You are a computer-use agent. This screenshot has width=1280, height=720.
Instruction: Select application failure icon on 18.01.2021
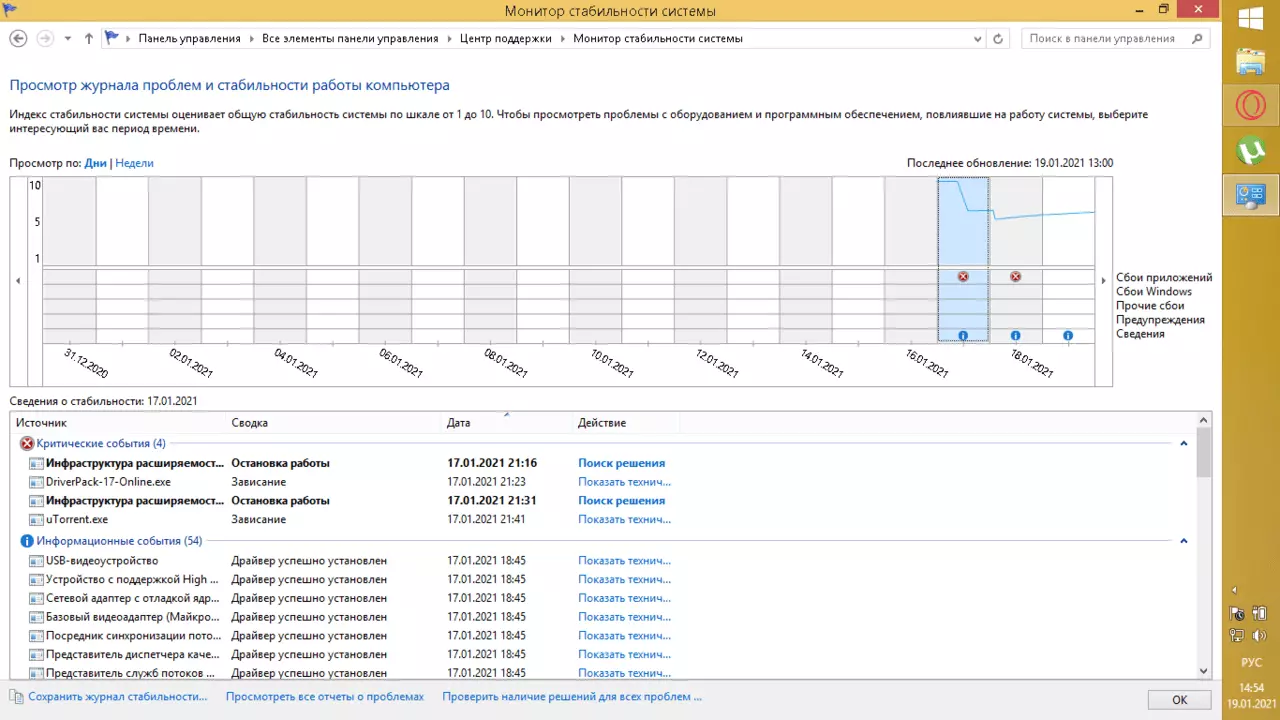click(x=1015, y=276)
